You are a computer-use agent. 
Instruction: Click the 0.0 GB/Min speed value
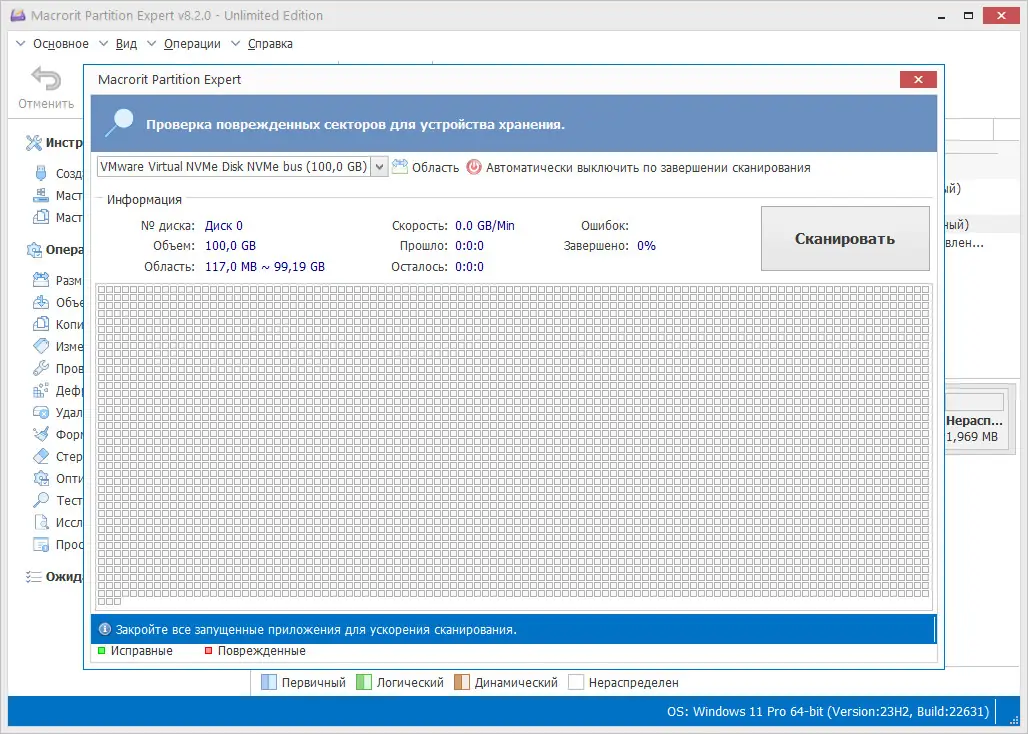click(485, 225)
